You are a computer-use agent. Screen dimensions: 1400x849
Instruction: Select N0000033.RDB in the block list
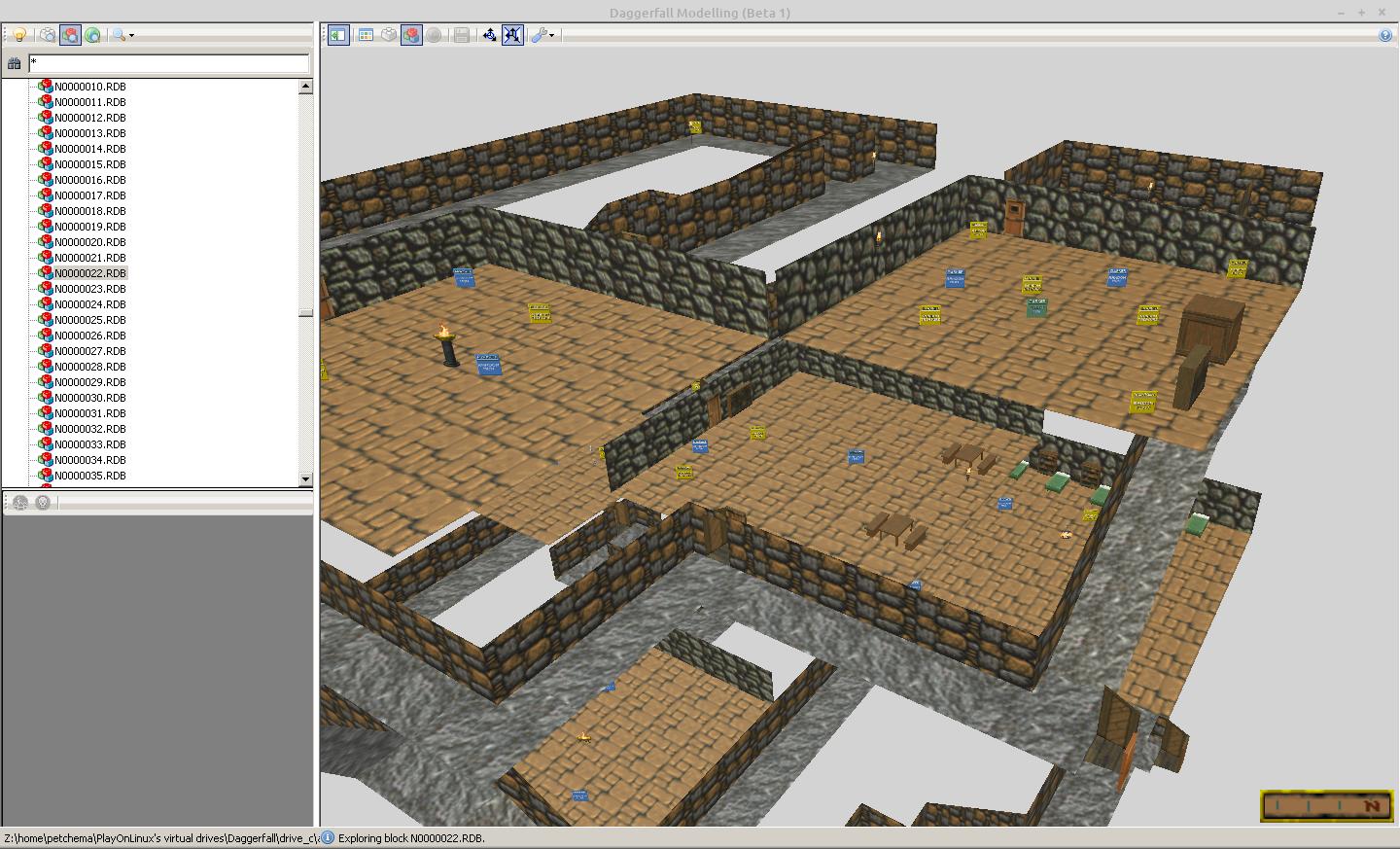pos(89,444)
